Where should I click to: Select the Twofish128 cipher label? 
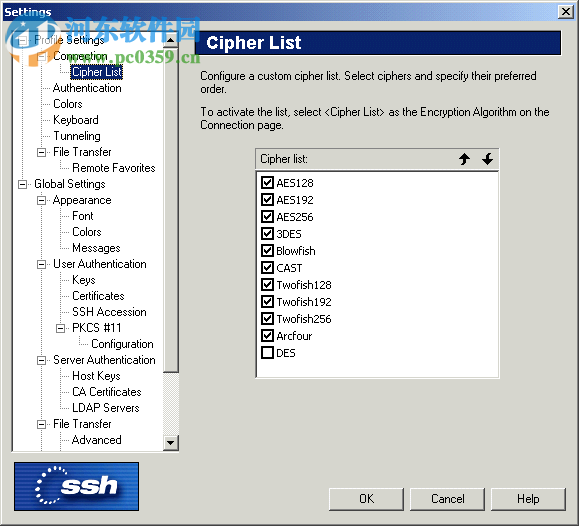point(304,285)
